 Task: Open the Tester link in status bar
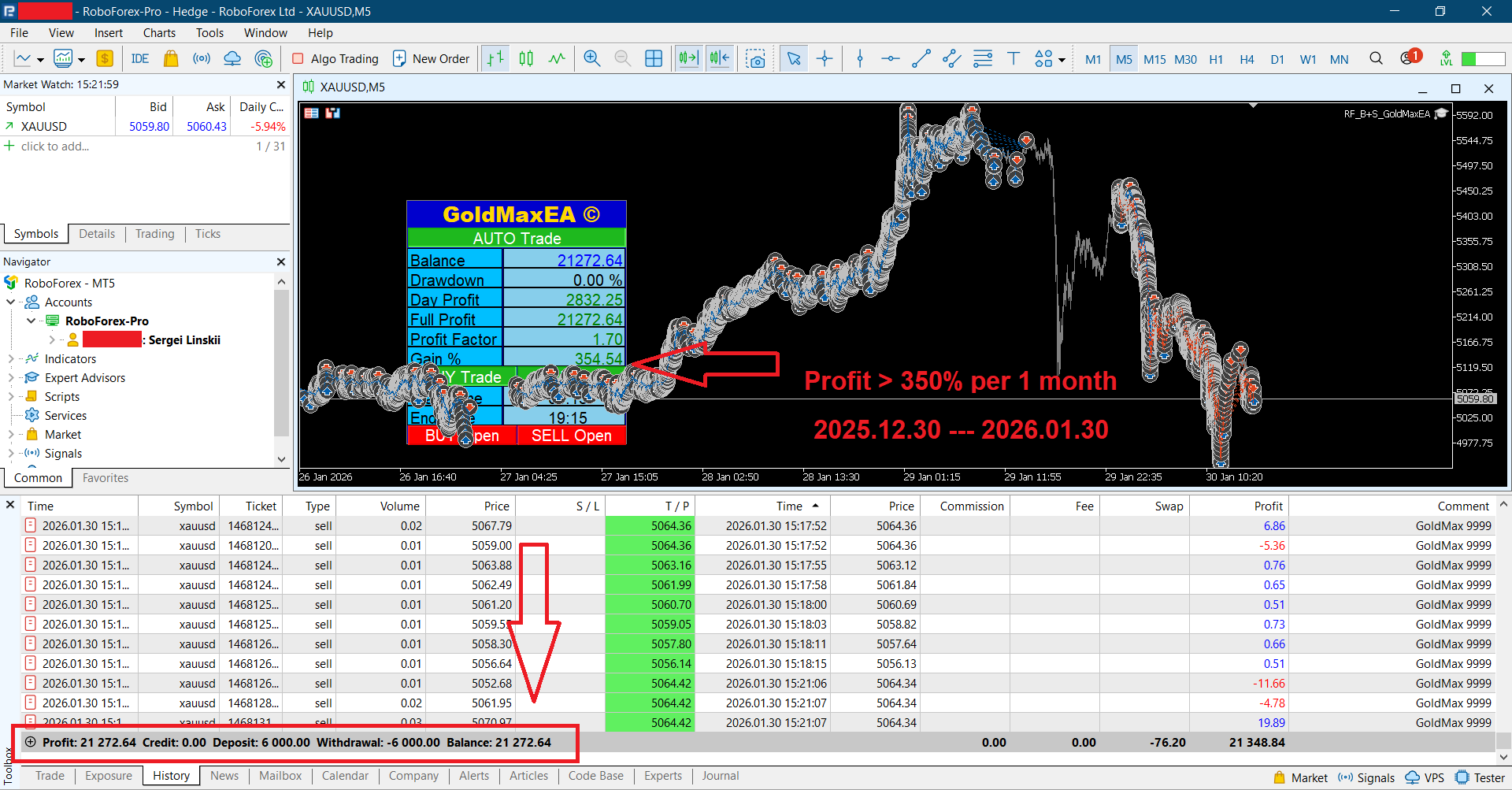(1480, 777)
